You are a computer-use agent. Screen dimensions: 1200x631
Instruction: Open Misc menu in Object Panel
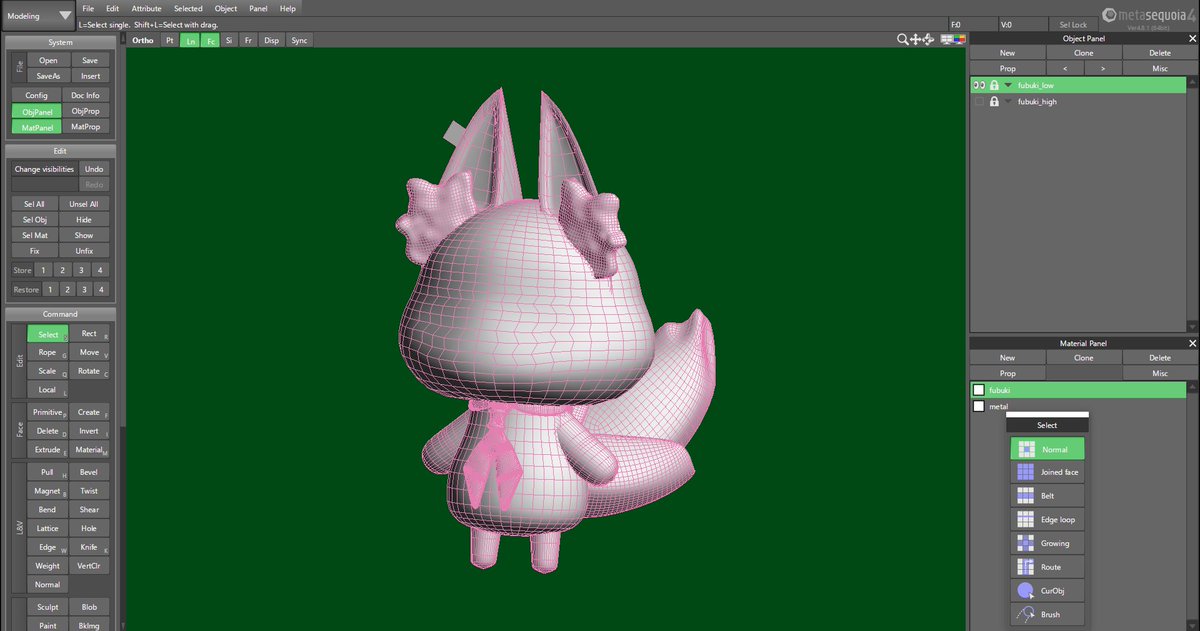pyautogui.click(x=1160, y=68)
